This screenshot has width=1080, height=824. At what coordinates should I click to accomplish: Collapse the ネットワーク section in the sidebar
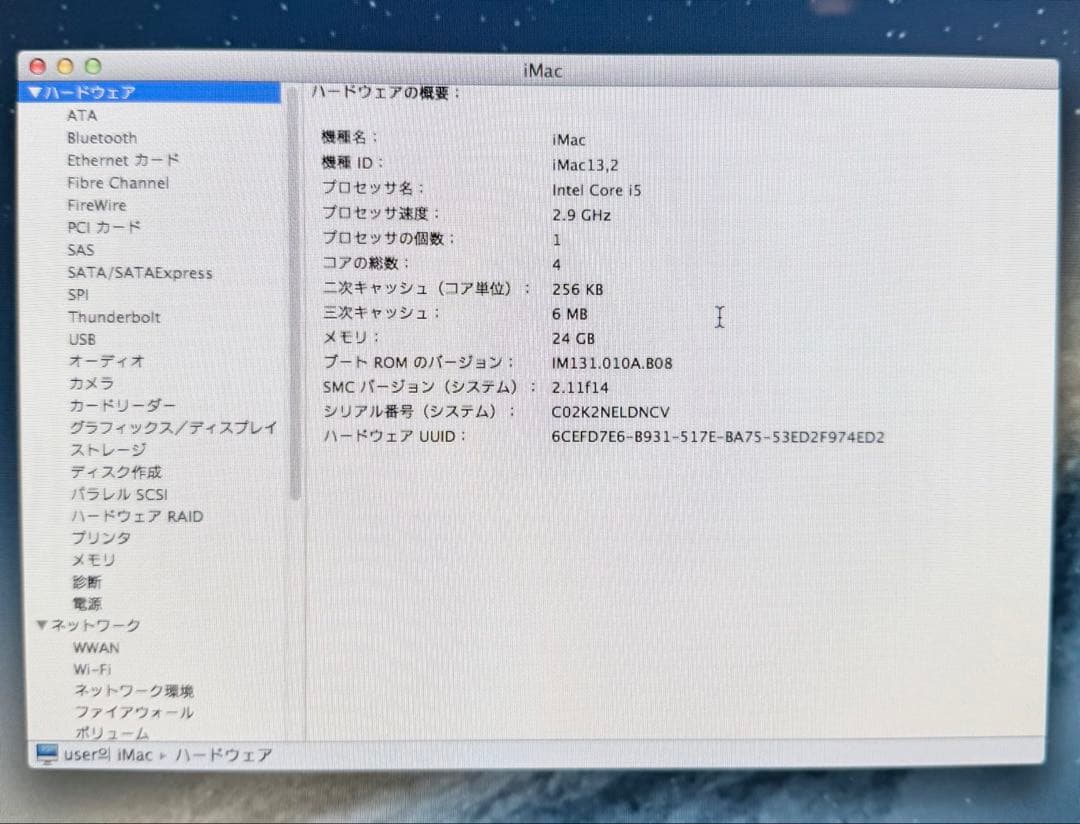coord(40,625)
